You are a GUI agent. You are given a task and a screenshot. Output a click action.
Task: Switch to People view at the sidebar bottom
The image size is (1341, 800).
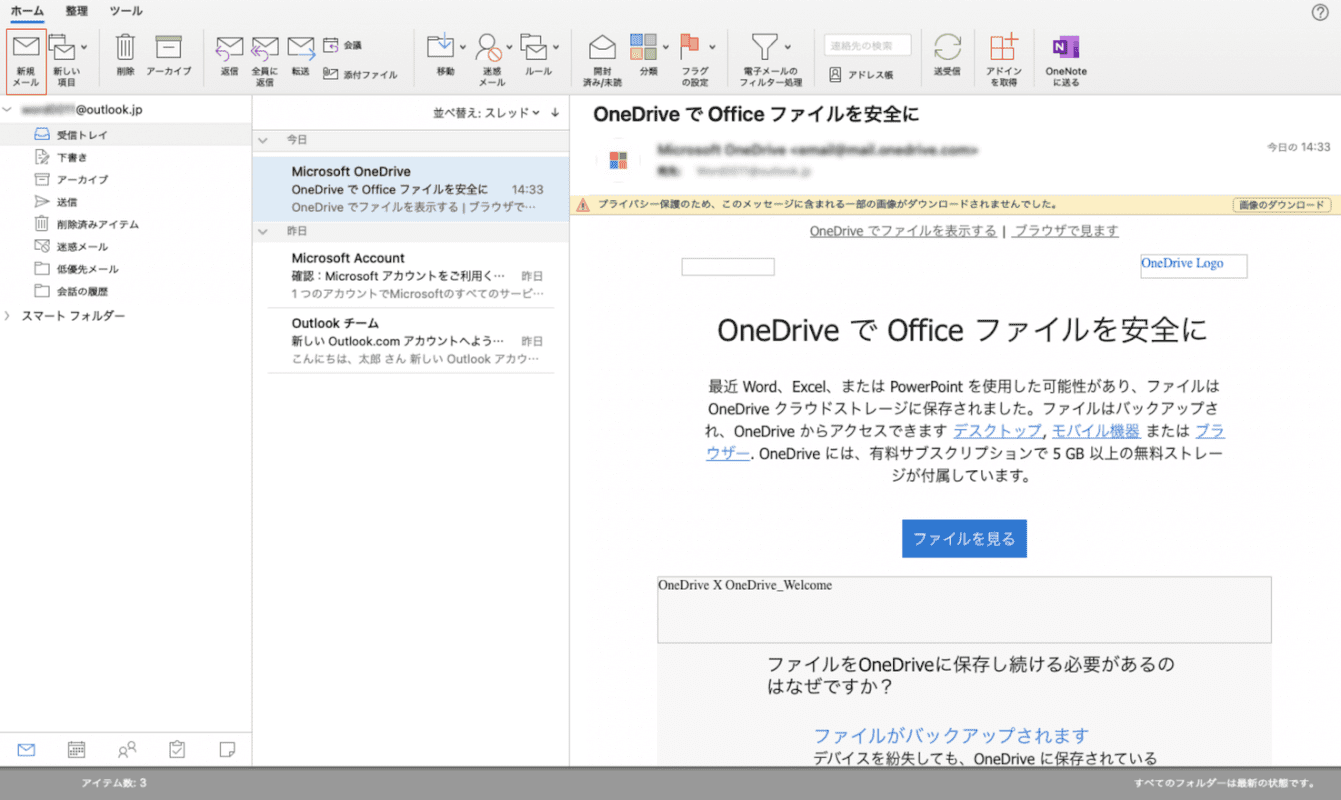point(127,749)
